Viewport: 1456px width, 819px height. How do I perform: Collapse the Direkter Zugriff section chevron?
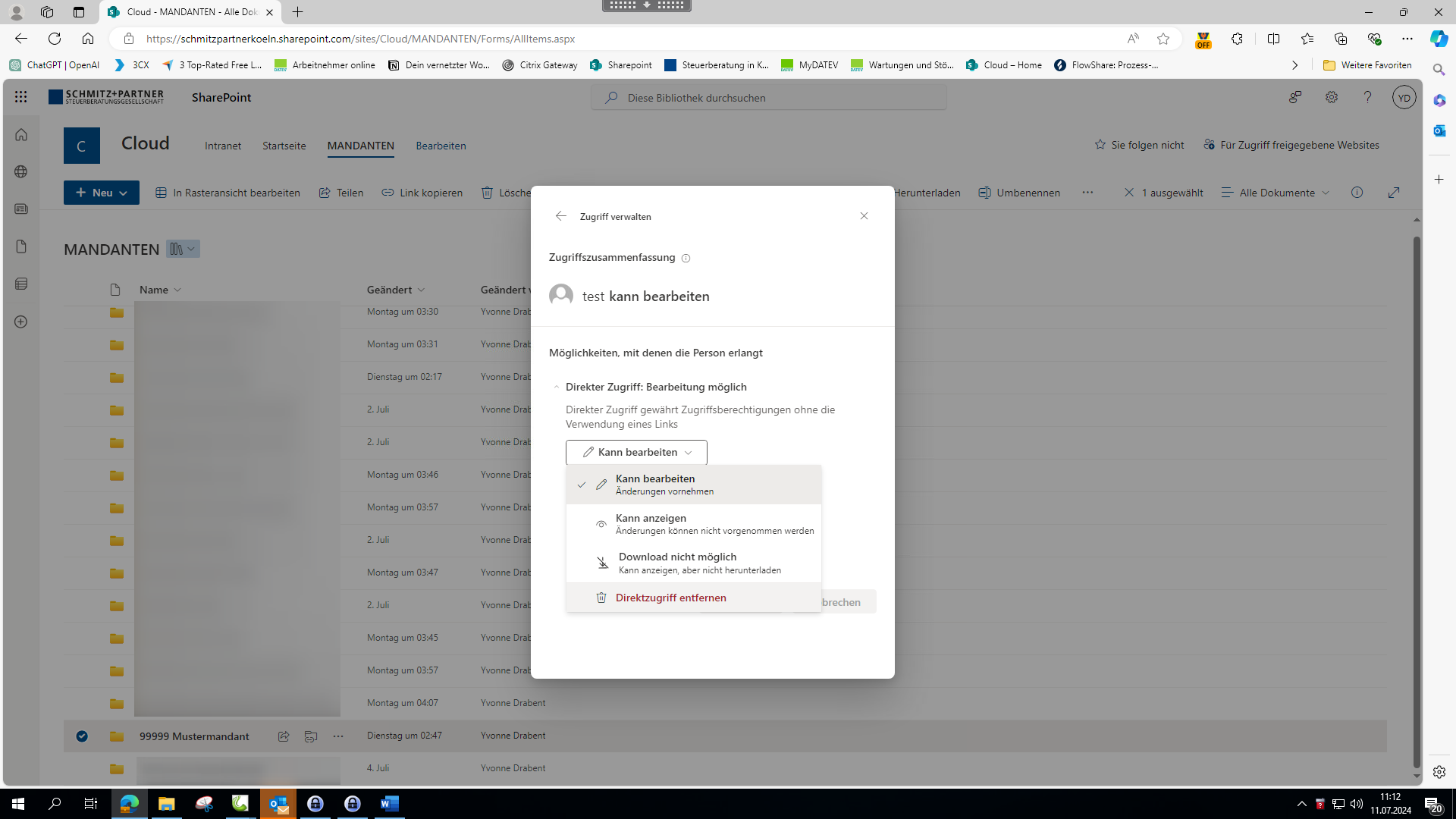[x=557, y=387]
